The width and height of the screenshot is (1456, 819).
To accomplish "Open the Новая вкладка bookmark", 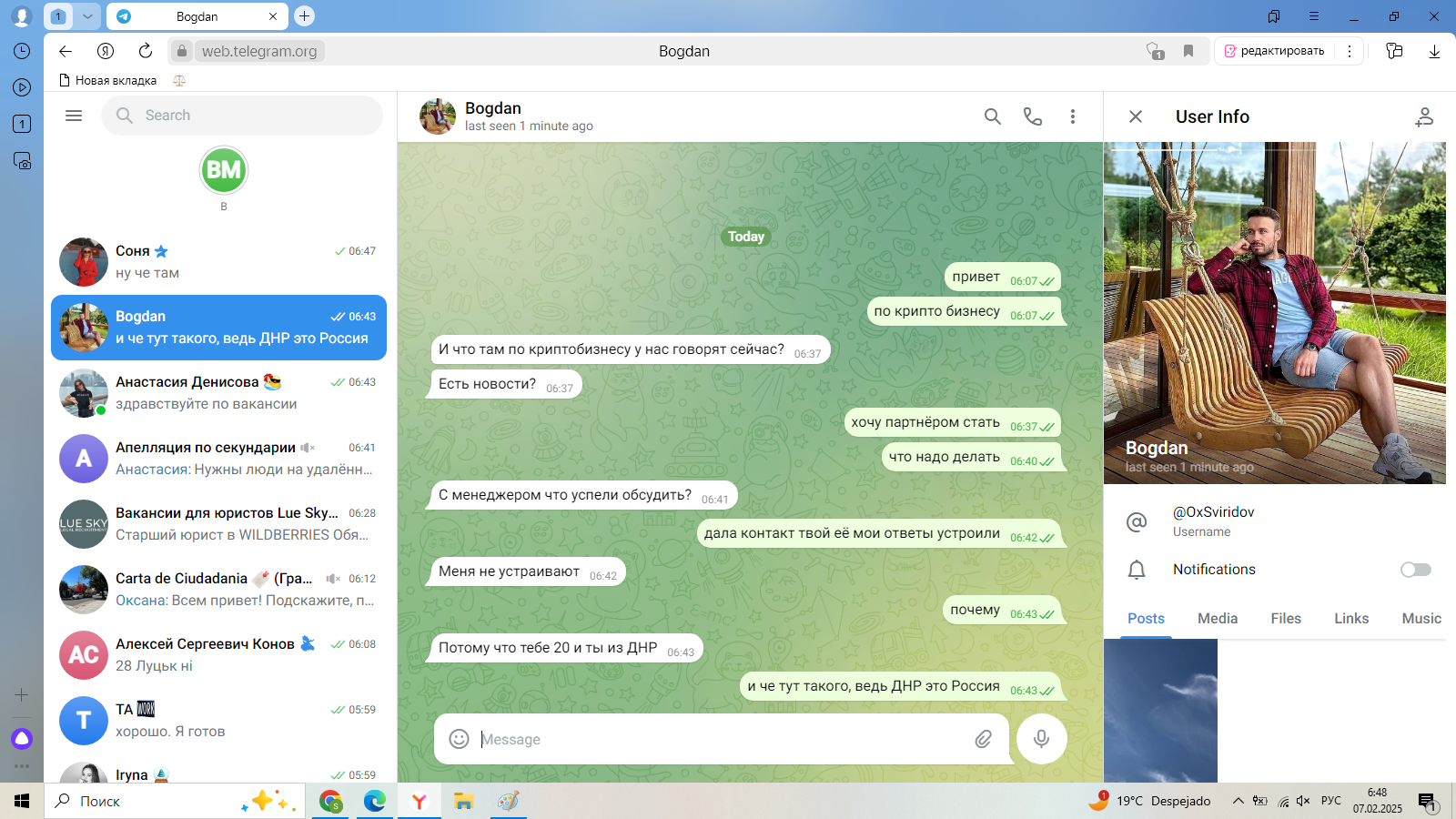I will (107, 80).
